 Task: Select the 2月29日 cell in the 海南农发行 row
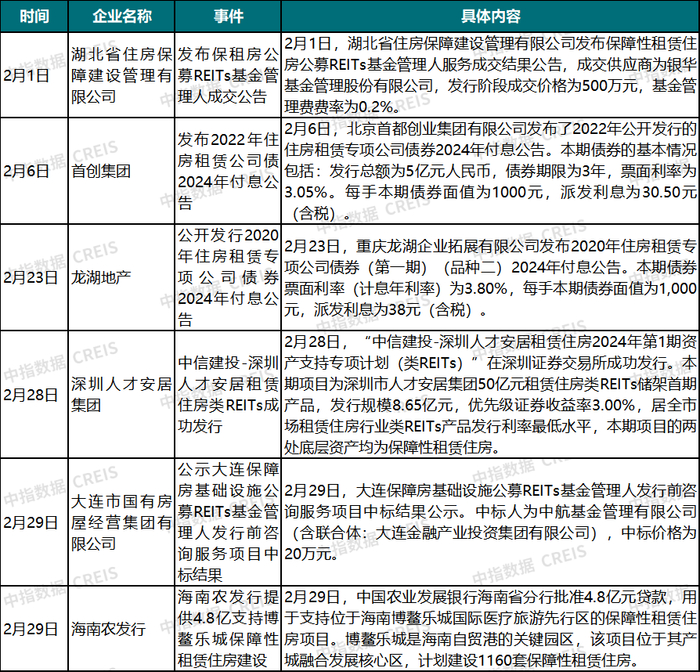click(34, 629)
